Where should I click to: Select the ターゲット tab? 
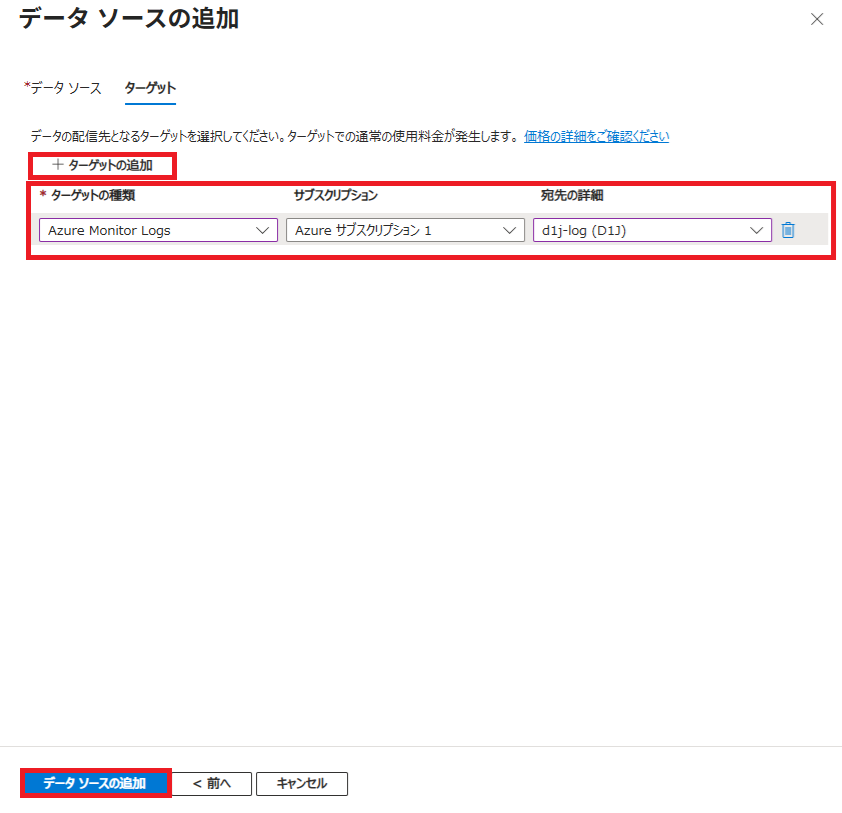[150, 88]
